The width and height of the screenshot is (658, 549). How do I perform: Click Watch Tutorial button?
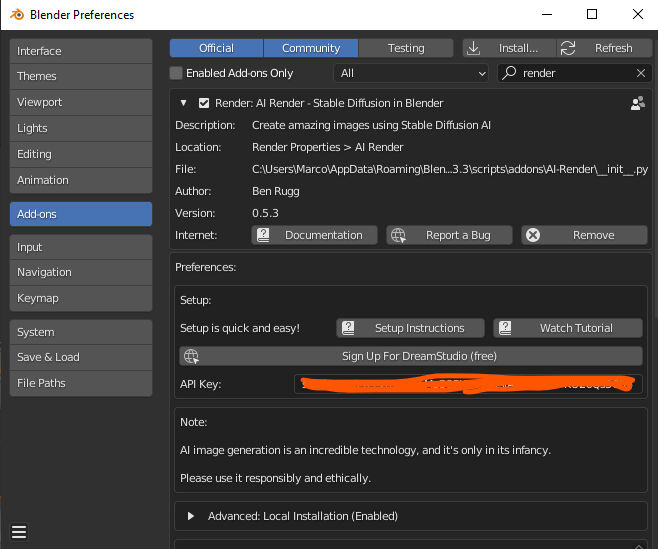pyautogui.click(x=568, y=328)
